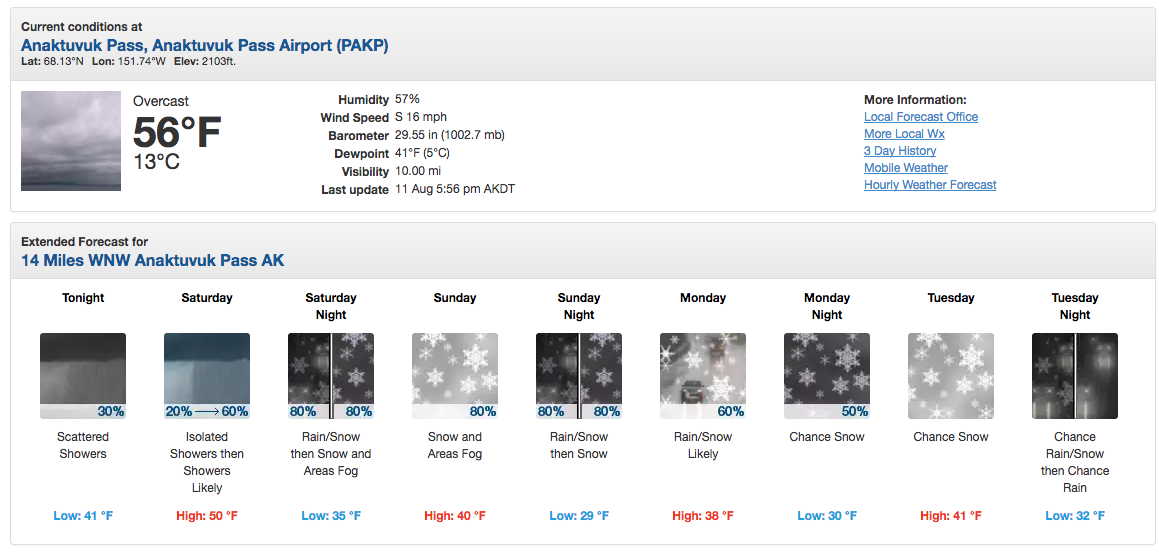The image size is (1159, 552).
Task: Click Tuesday Night chance rain/snow icon
Action: (x=1075, y=375)
